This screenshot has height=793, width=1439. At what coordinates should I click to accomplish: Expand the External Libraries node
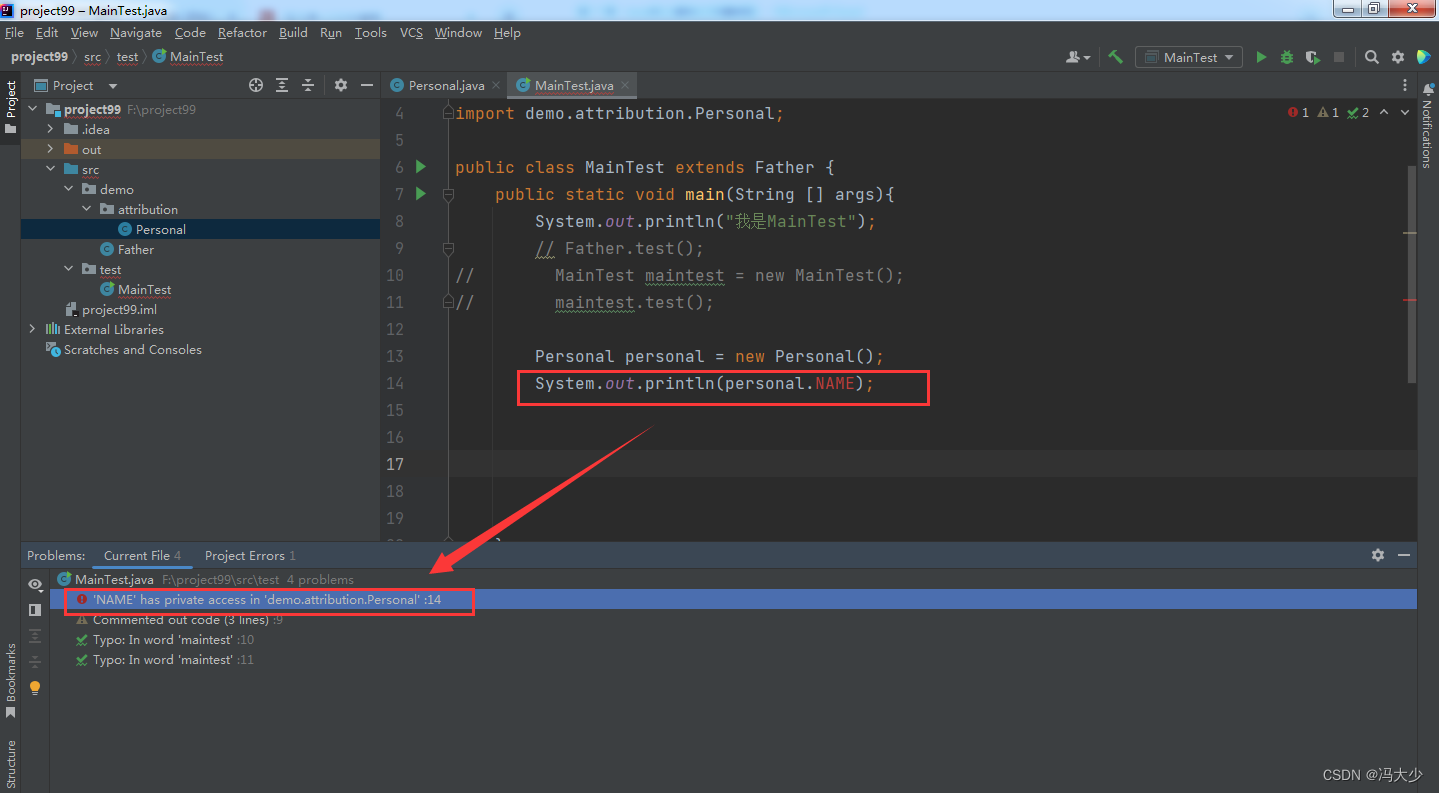click(32, 329)
